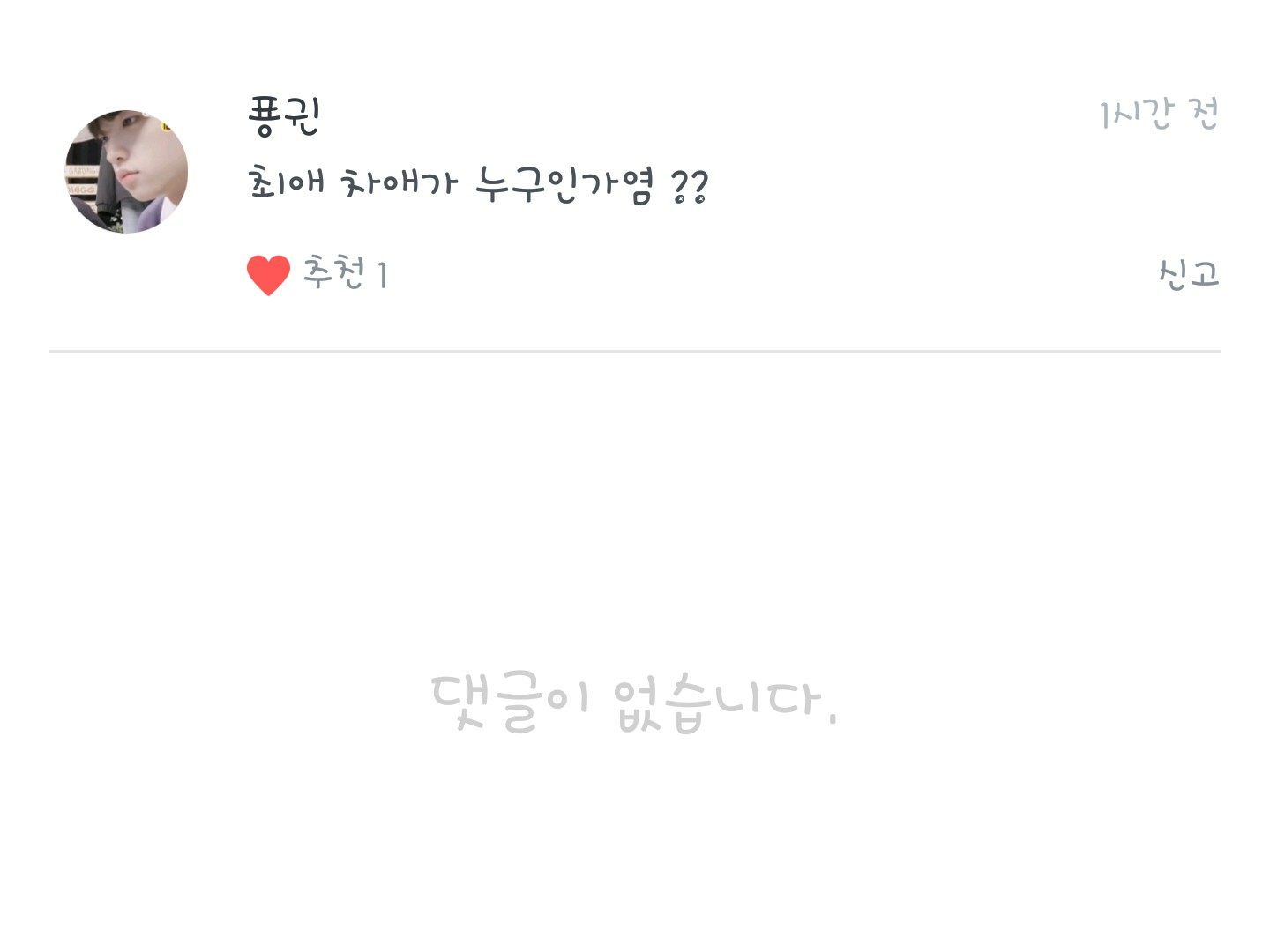
Task: Select the username 퐁귄
Action: 284,116
